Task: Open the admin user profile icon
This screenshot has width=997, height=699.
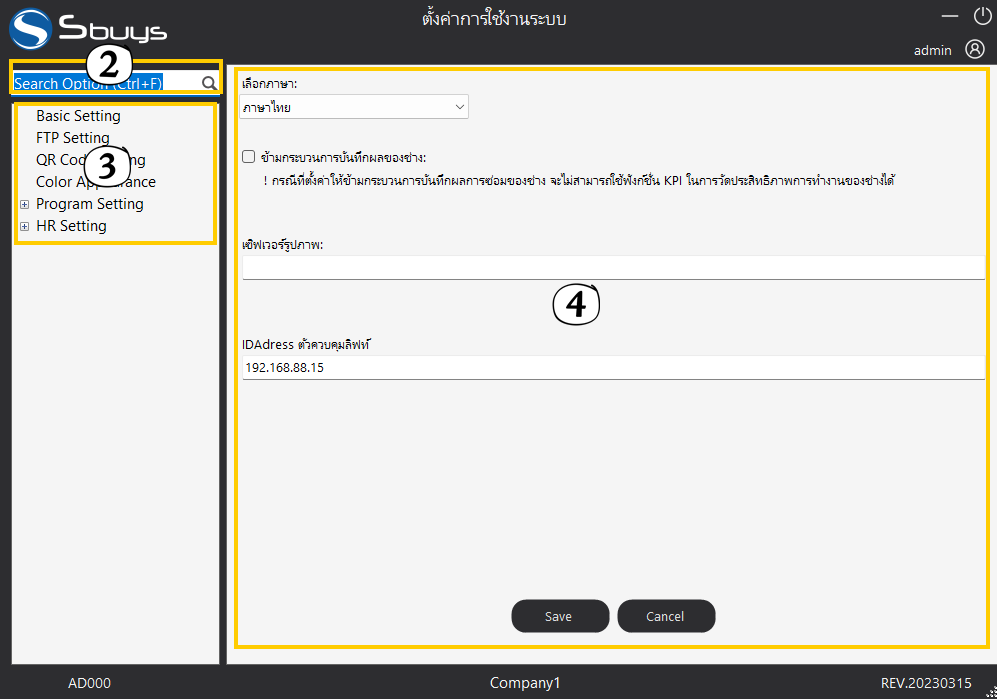Action: coord(975,49)
